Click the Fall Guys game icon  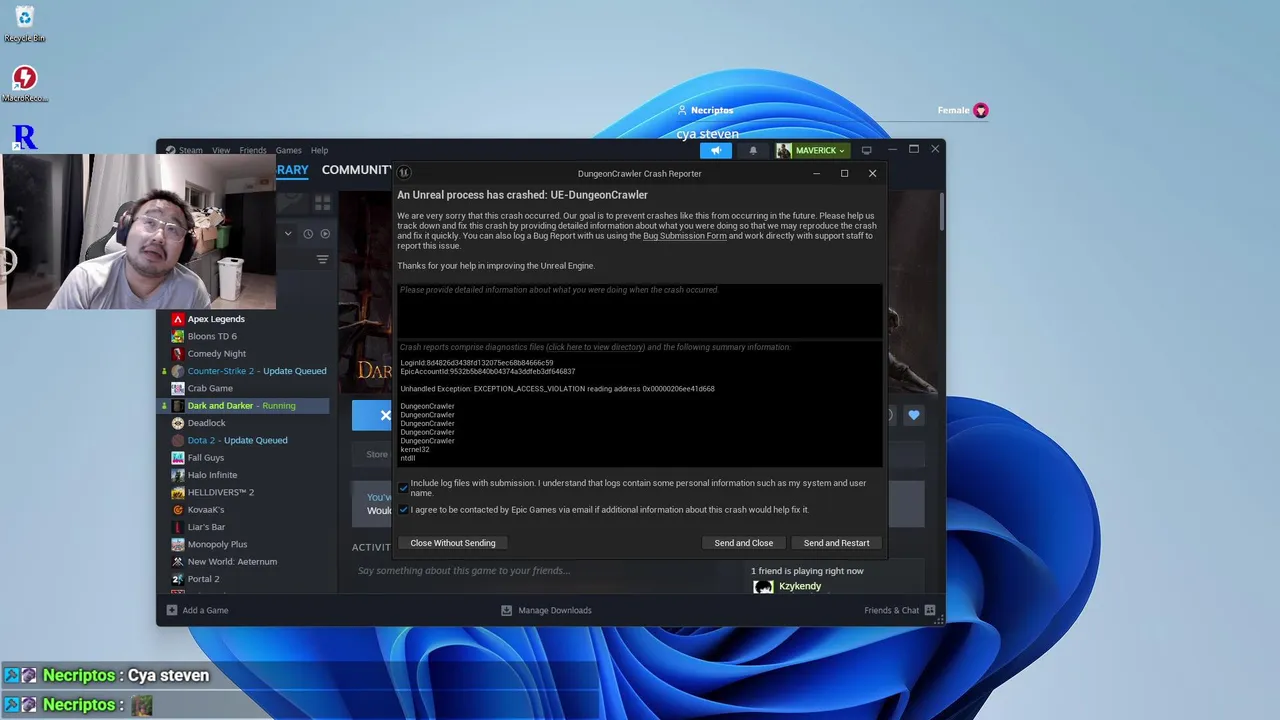click(x=178, y=458)
